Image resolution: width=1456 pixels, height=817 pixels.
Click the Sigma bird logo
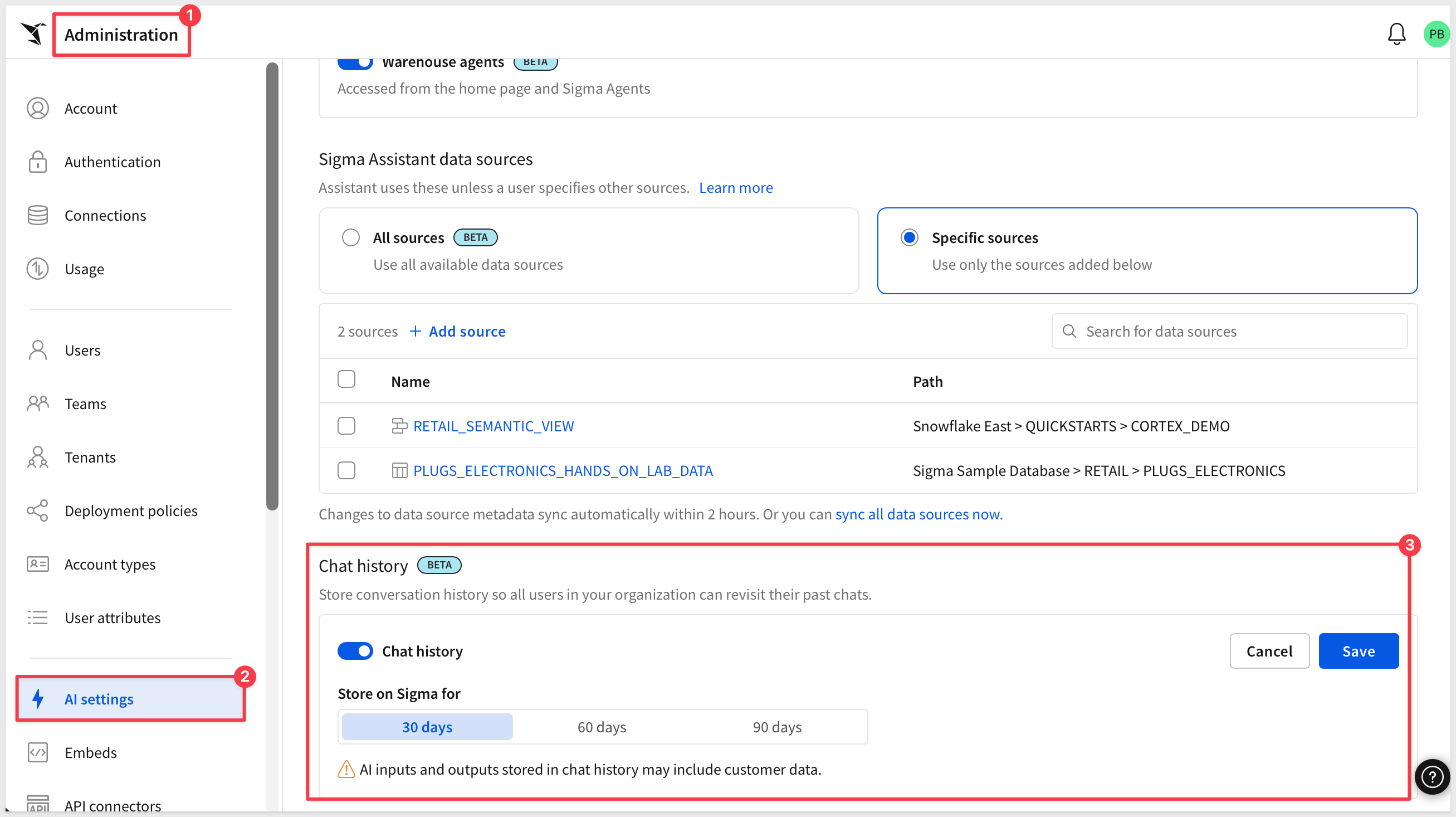coord(33,33)
